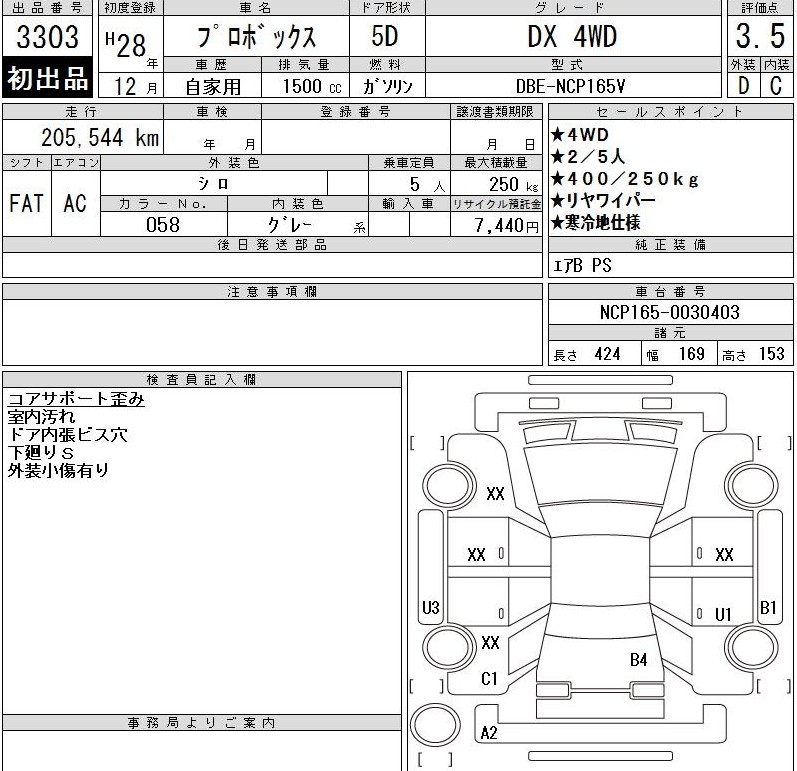Click the ★2/5人 sales point
This screenshot has height=771, width=797.
(588, 157)
